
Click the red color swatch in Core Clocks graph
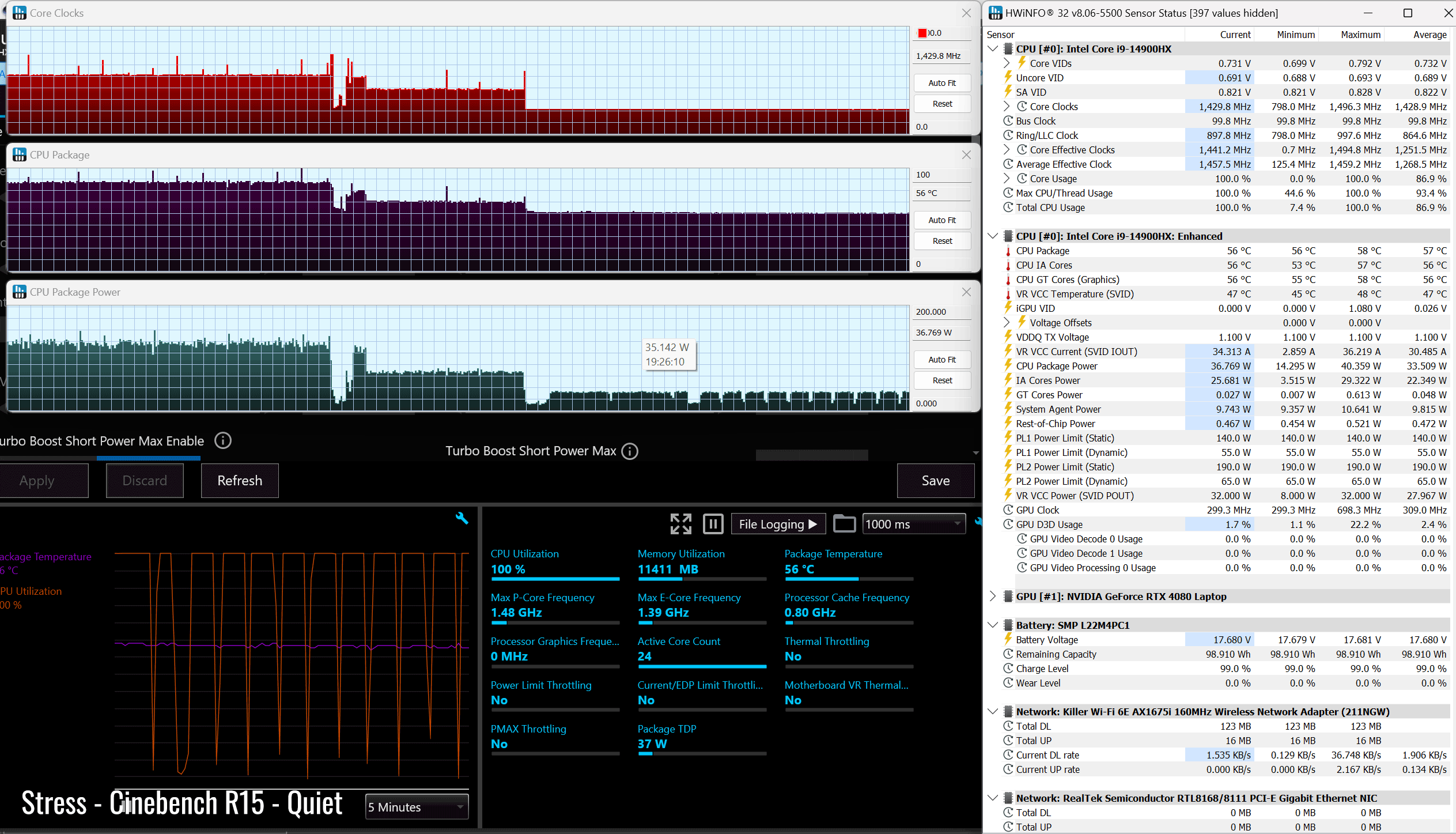(x=922, y=33)
